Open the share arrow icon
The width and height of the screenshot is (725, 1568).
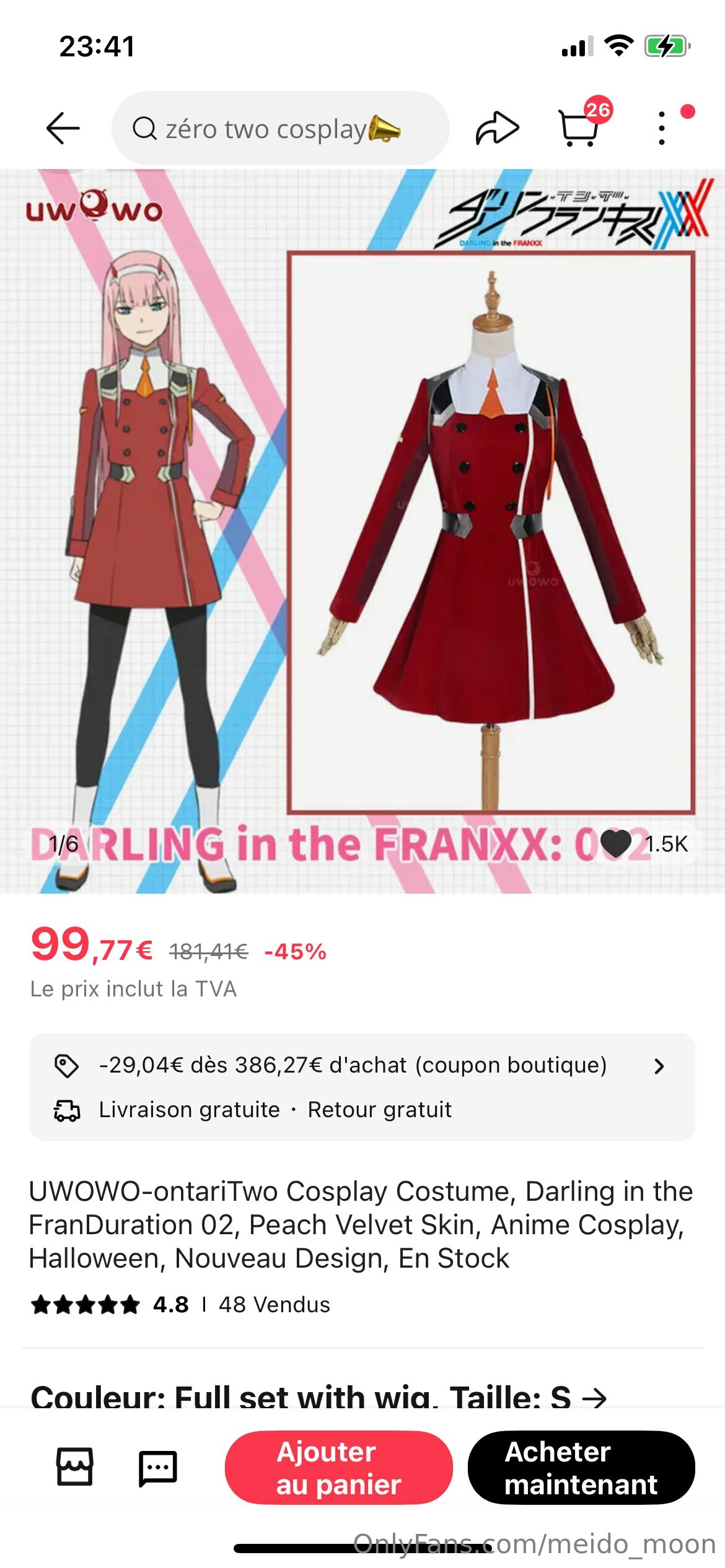click(497, 128)
